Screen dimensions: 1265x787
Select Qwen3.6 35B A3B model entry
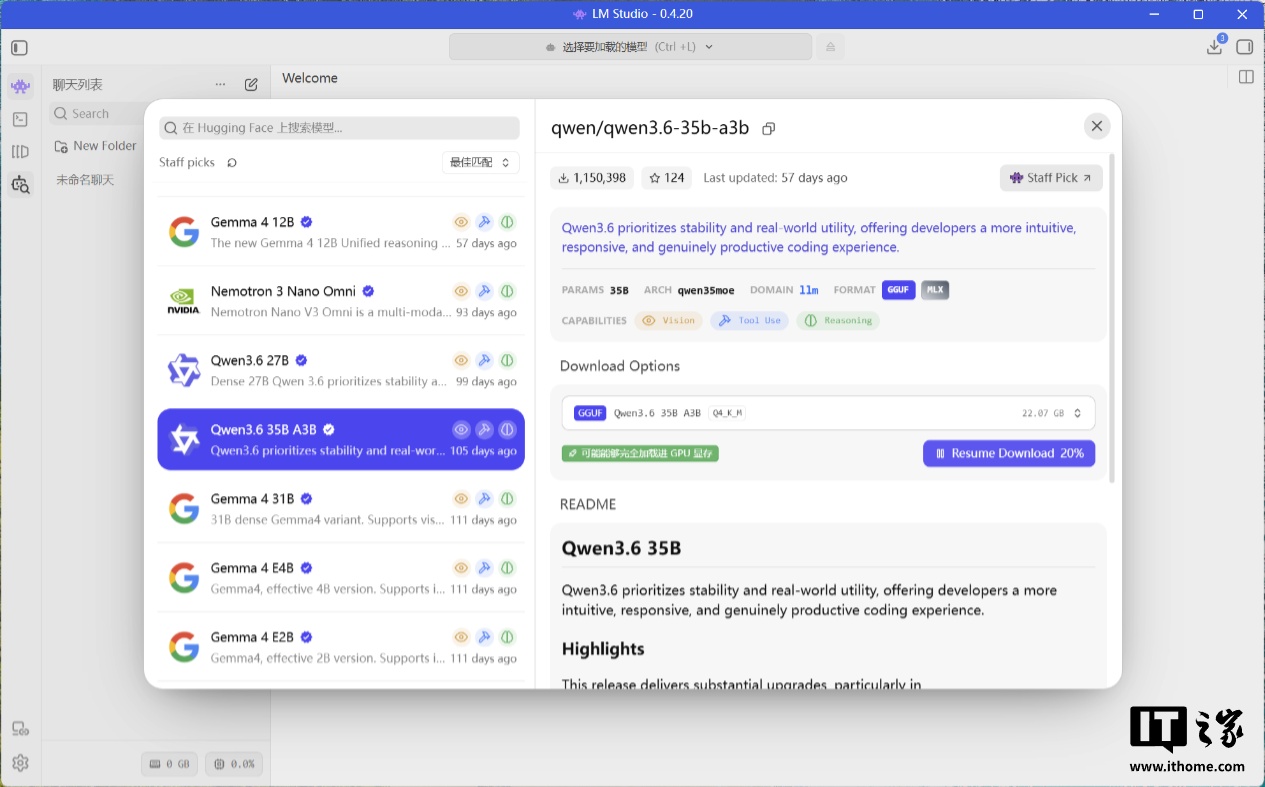tap(341, 440)
